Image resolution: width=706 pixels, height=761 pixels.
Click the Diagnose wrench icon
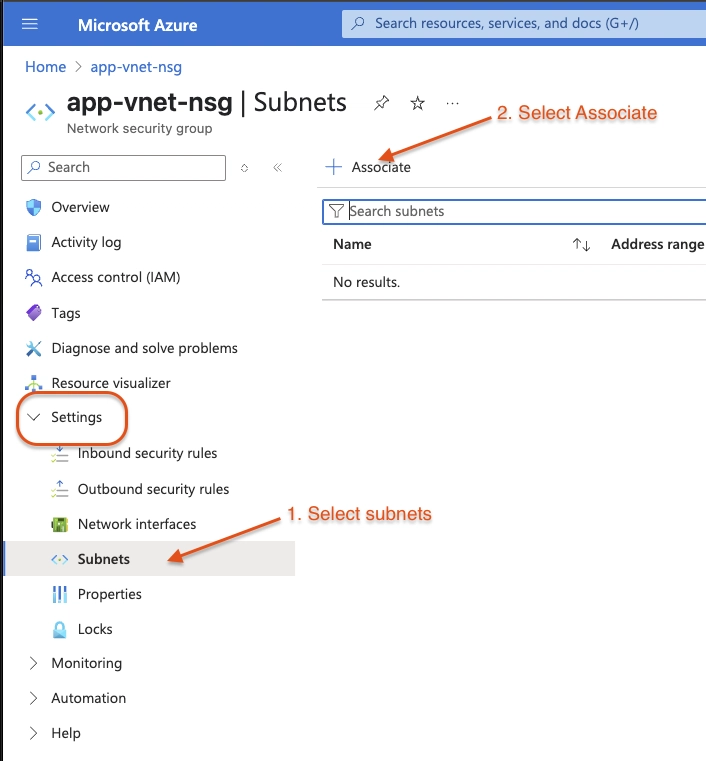[x=33, y=348]
